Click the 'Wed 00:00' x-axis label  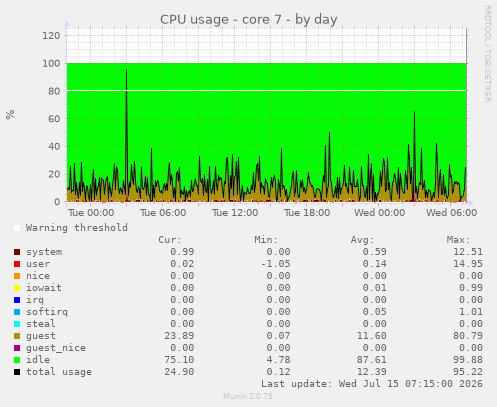click(x=379, y=213)
